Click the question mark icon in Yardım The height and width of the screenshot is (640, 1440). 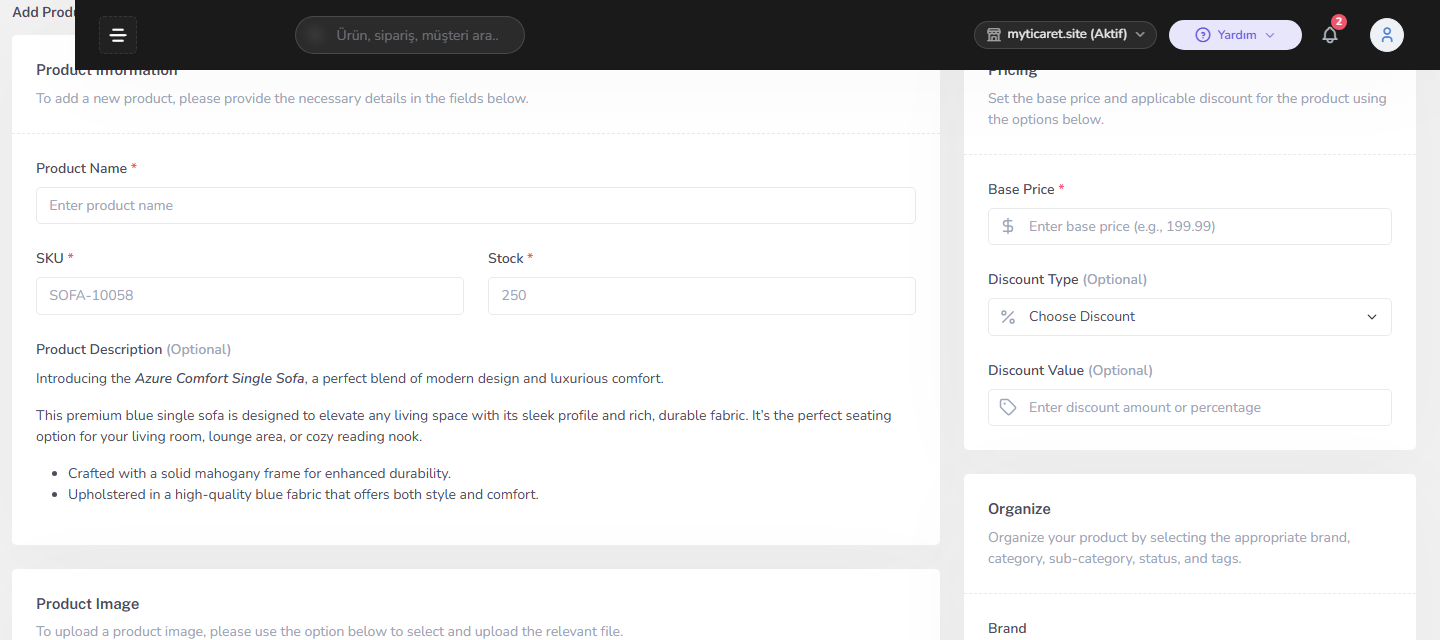pos(1203,35)
